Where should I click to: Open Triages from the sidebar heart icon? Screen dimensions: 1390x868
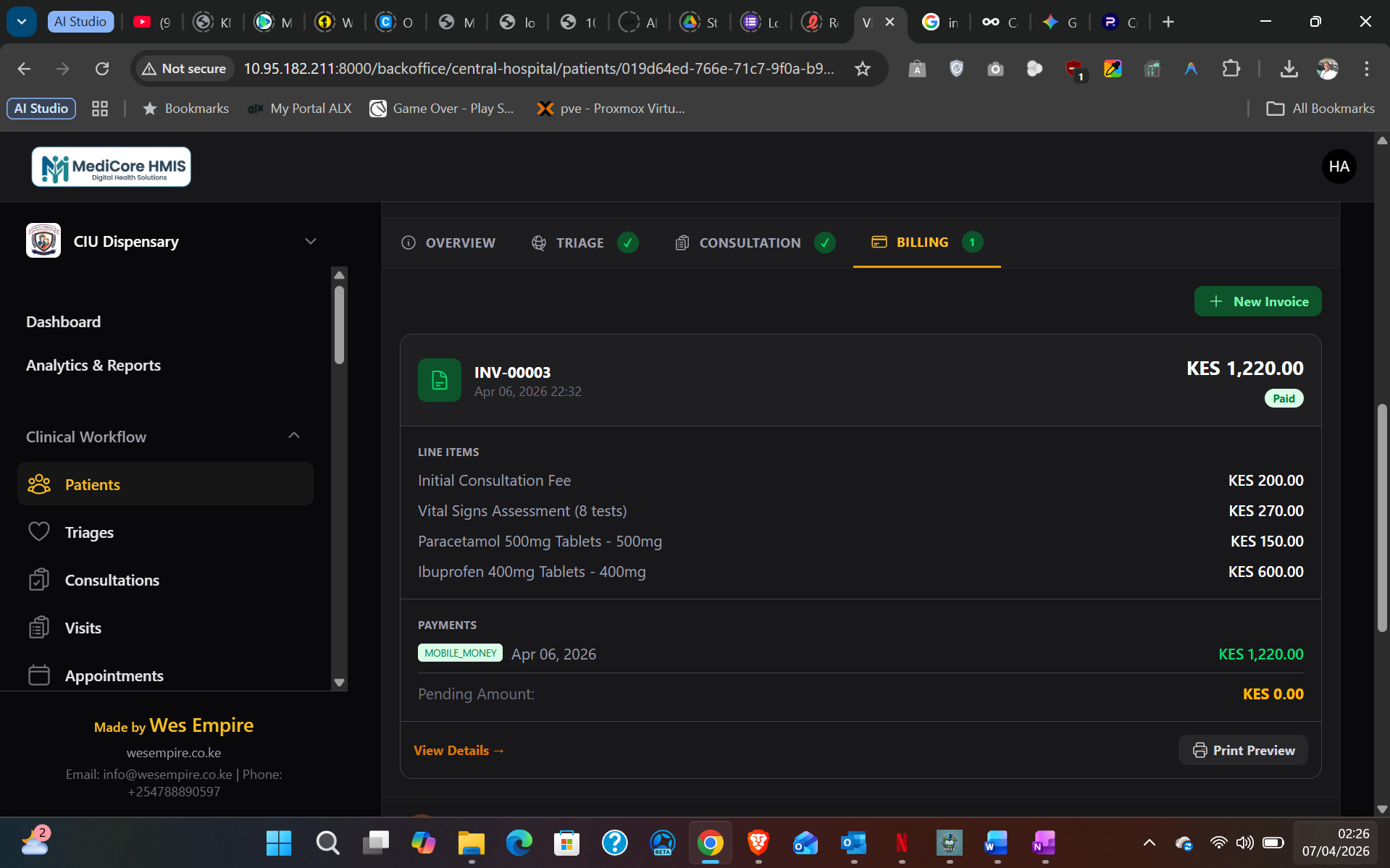(x=39, y=532)
